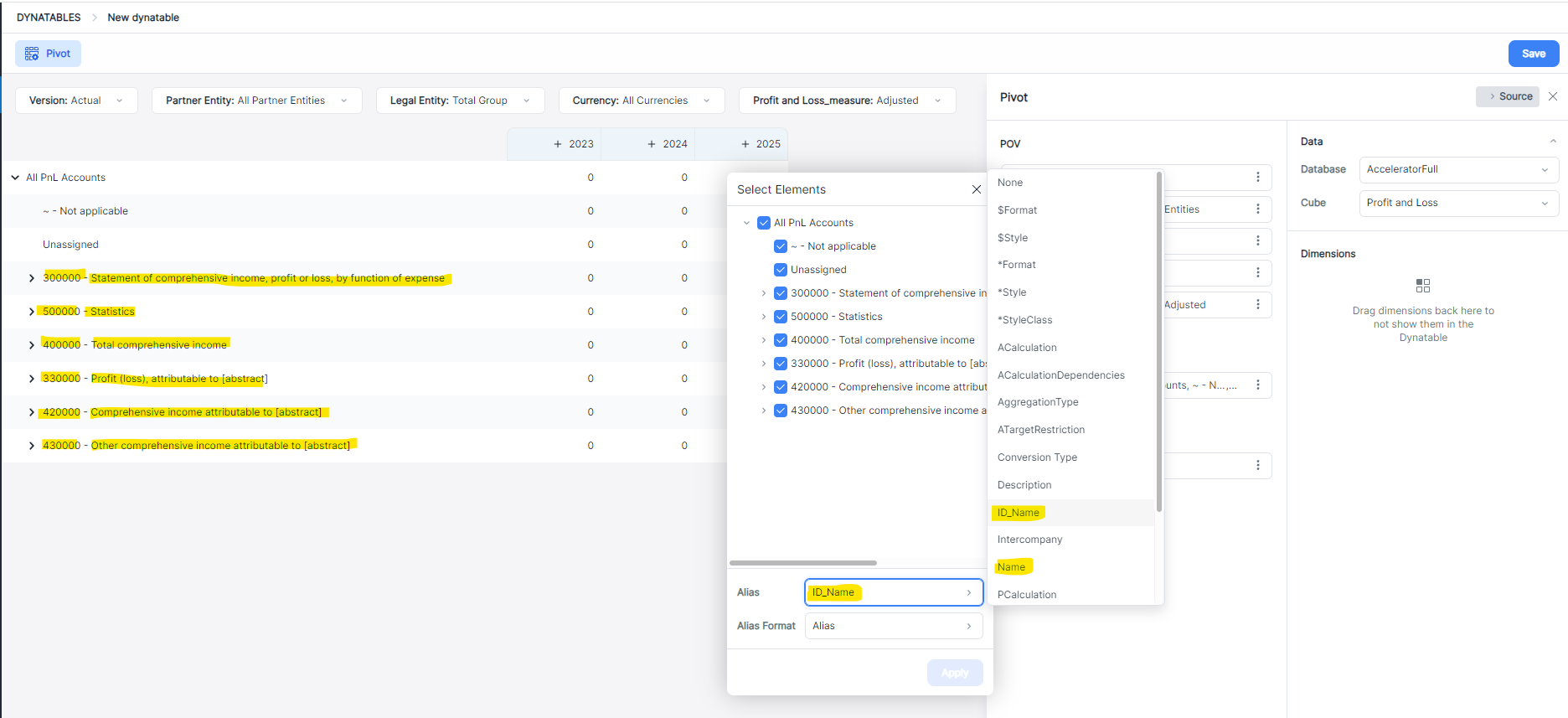The height and width of the screenshot is (718, 1568).
Task: Expand the 400000 Total comprehensive income row
Action: pos(32,345)
